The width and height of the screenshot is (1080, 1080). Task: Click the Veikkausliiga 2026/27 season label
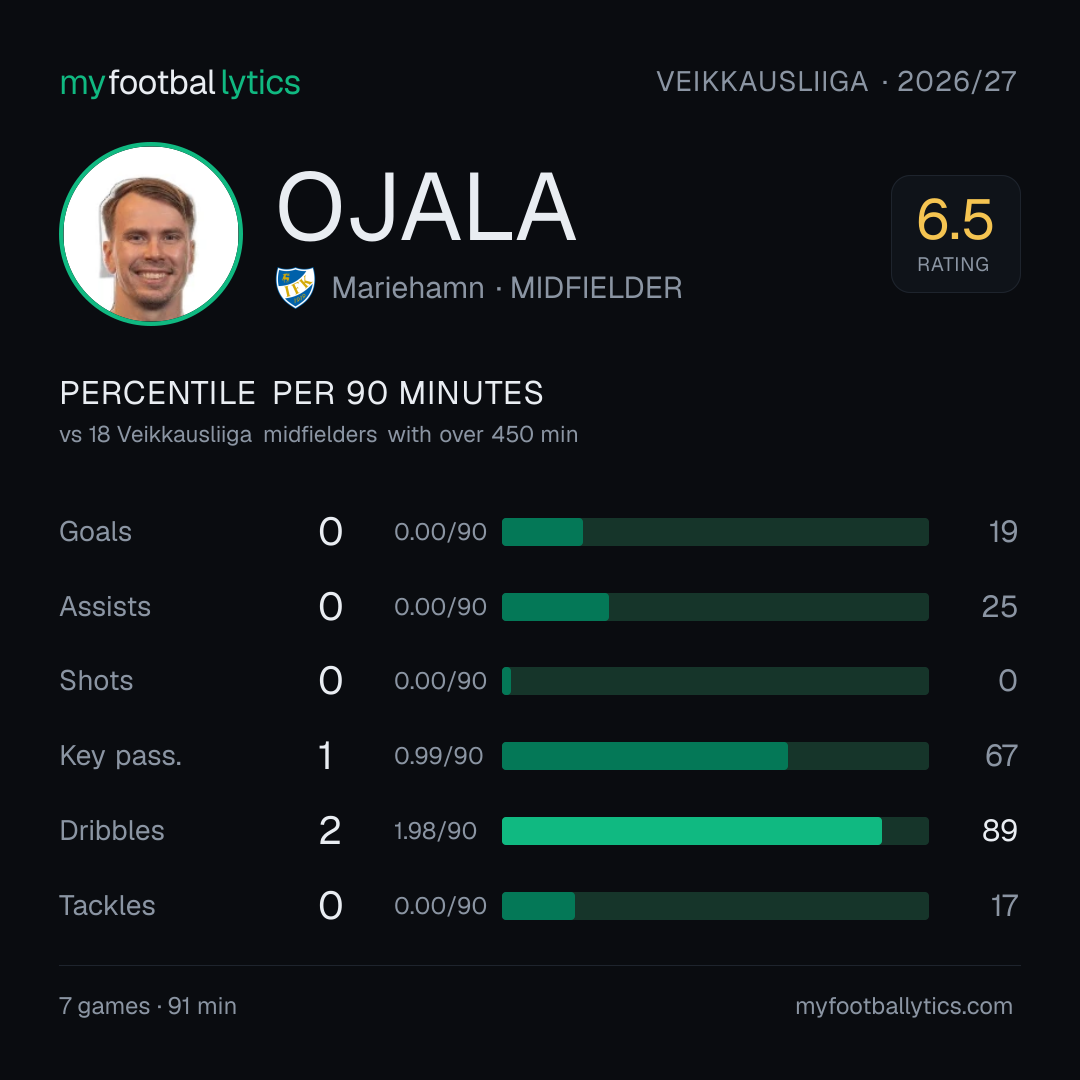tap(836, 82)
